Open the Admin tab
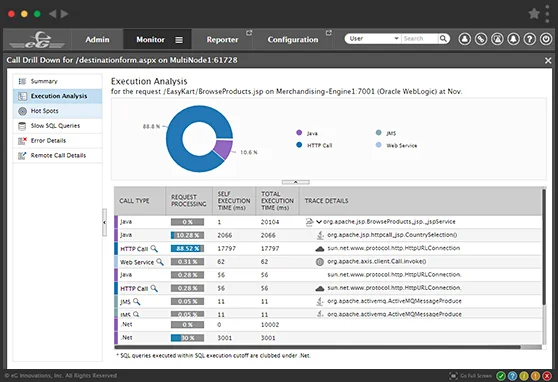 pos(97,40)
